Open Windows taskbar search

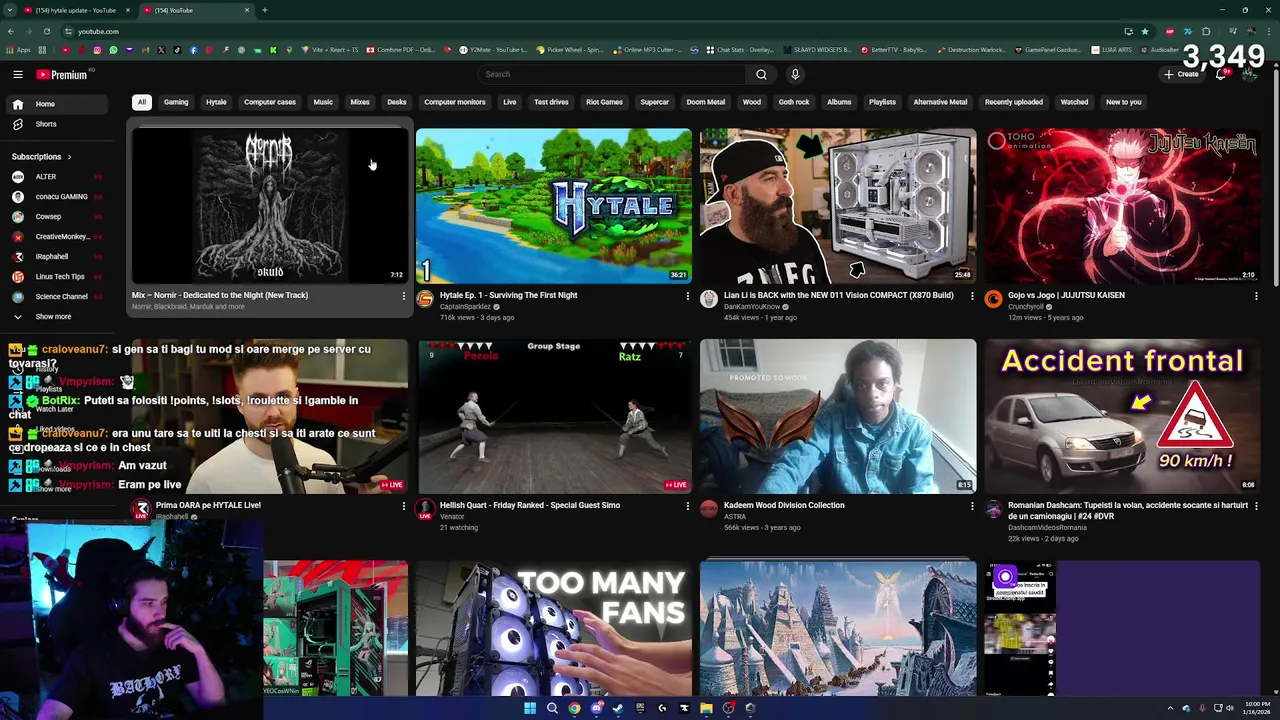pos(552,708)
